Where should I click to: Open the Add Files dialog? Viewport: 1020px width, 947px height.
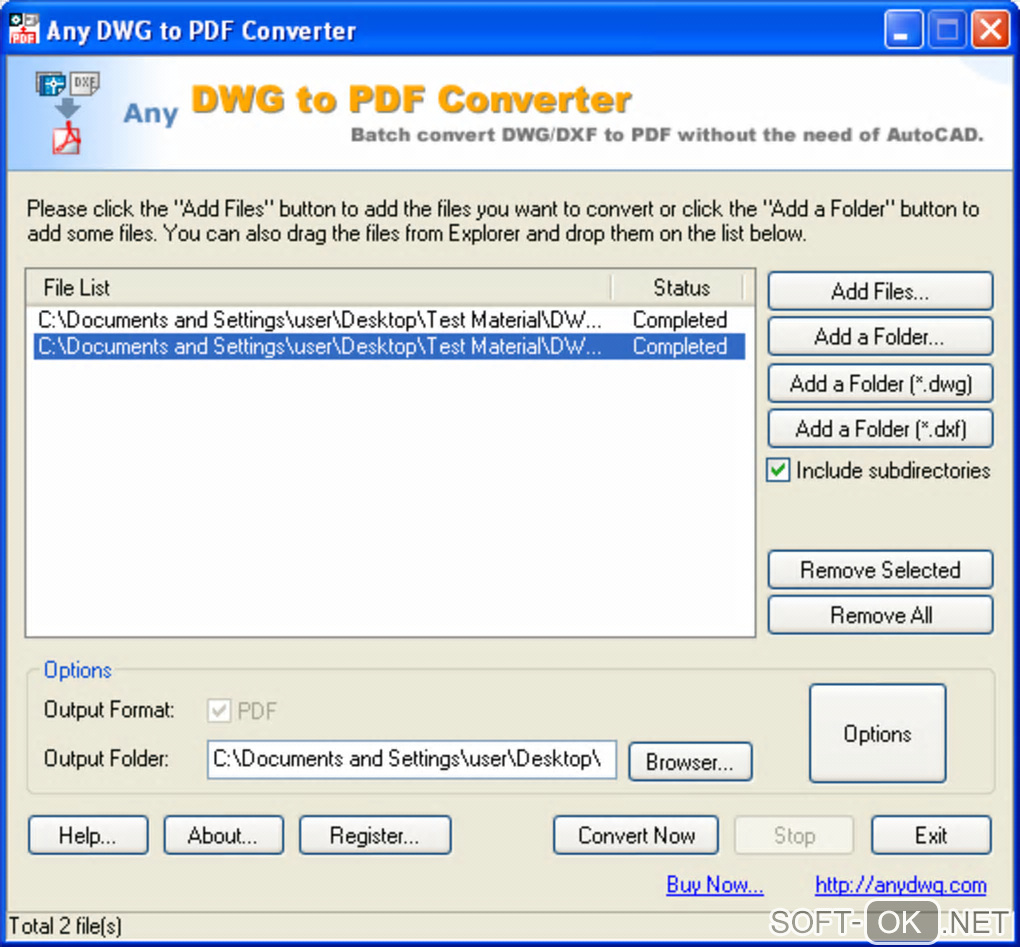(x=880, y=291)
